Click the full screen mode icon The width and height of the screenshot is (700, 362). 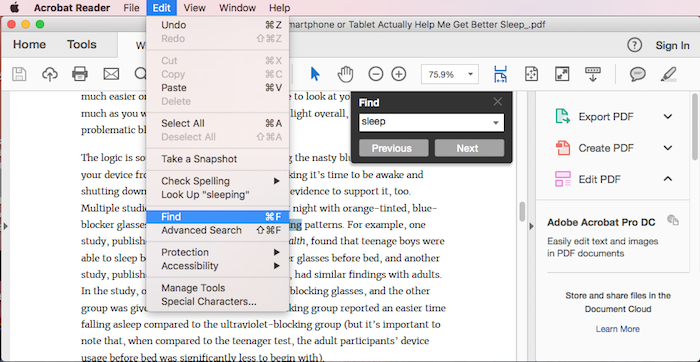click(x=562, y=74)
